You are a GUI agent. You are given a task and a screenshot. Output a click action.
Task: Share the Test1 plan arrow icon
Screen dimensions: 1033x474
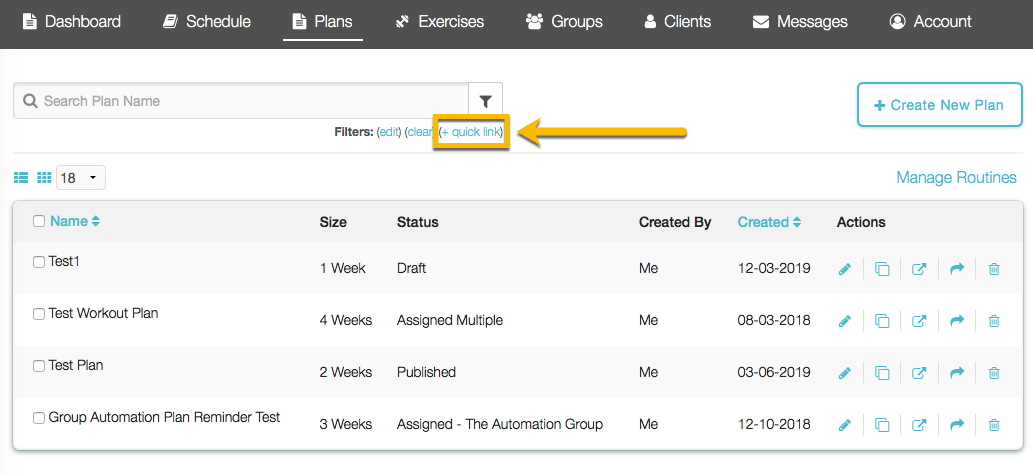coord(956,269)
